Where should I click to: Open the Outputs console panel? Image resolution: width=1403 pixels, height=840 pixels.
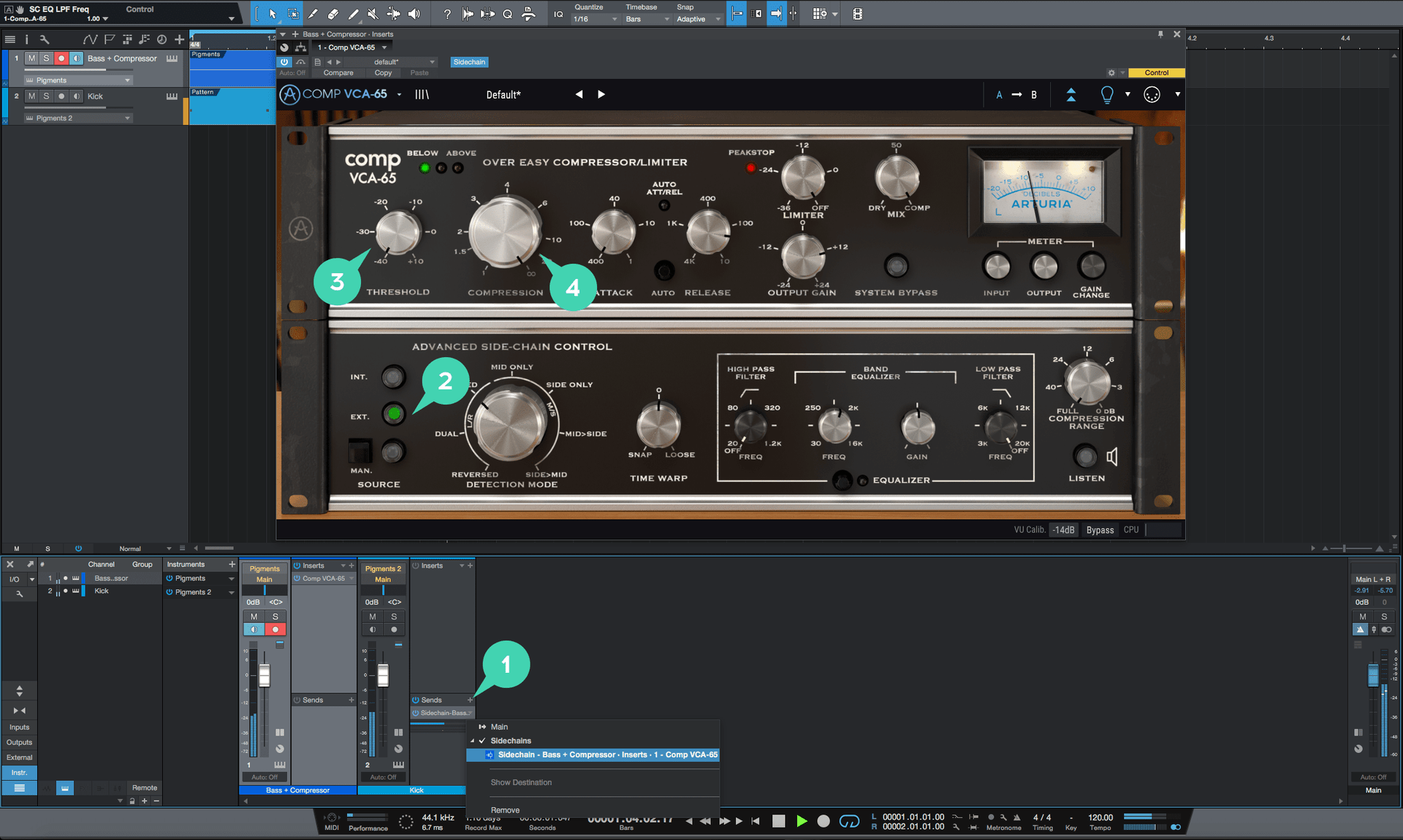(x=19, y=743)
